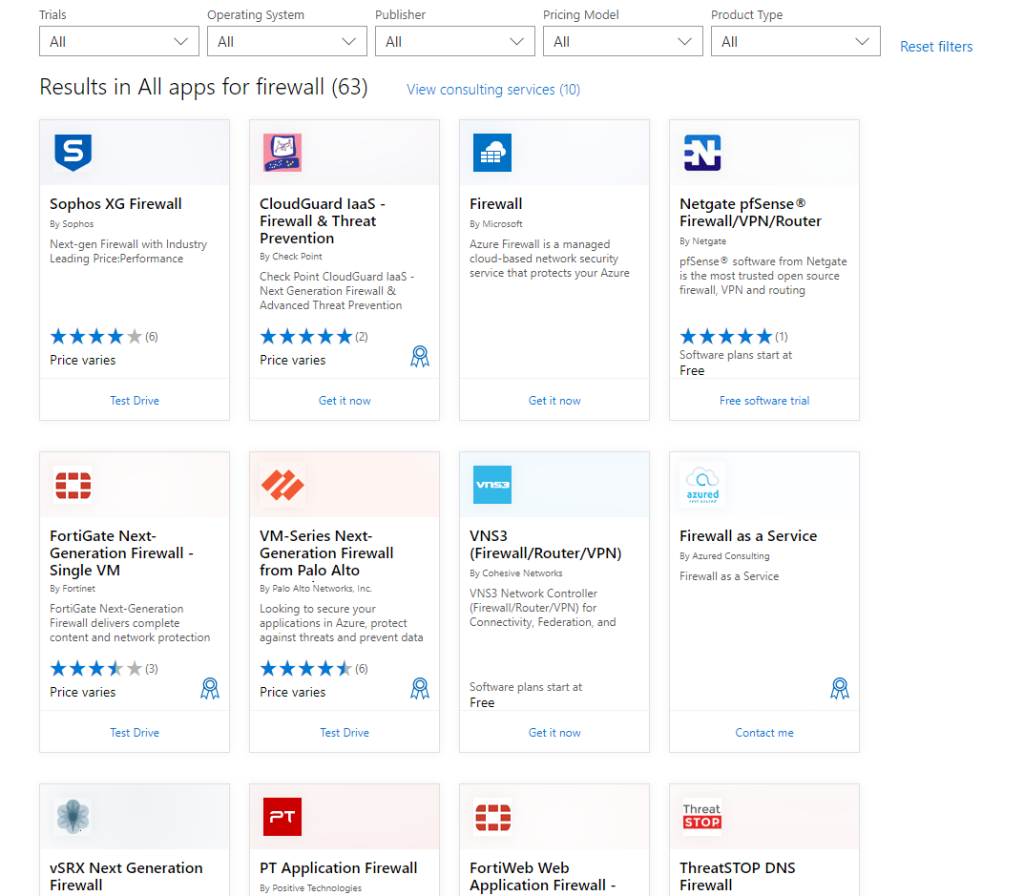
Task: Open VNS3 (Firewall/Router/VPN) title
Action: (x=545, y=544)
